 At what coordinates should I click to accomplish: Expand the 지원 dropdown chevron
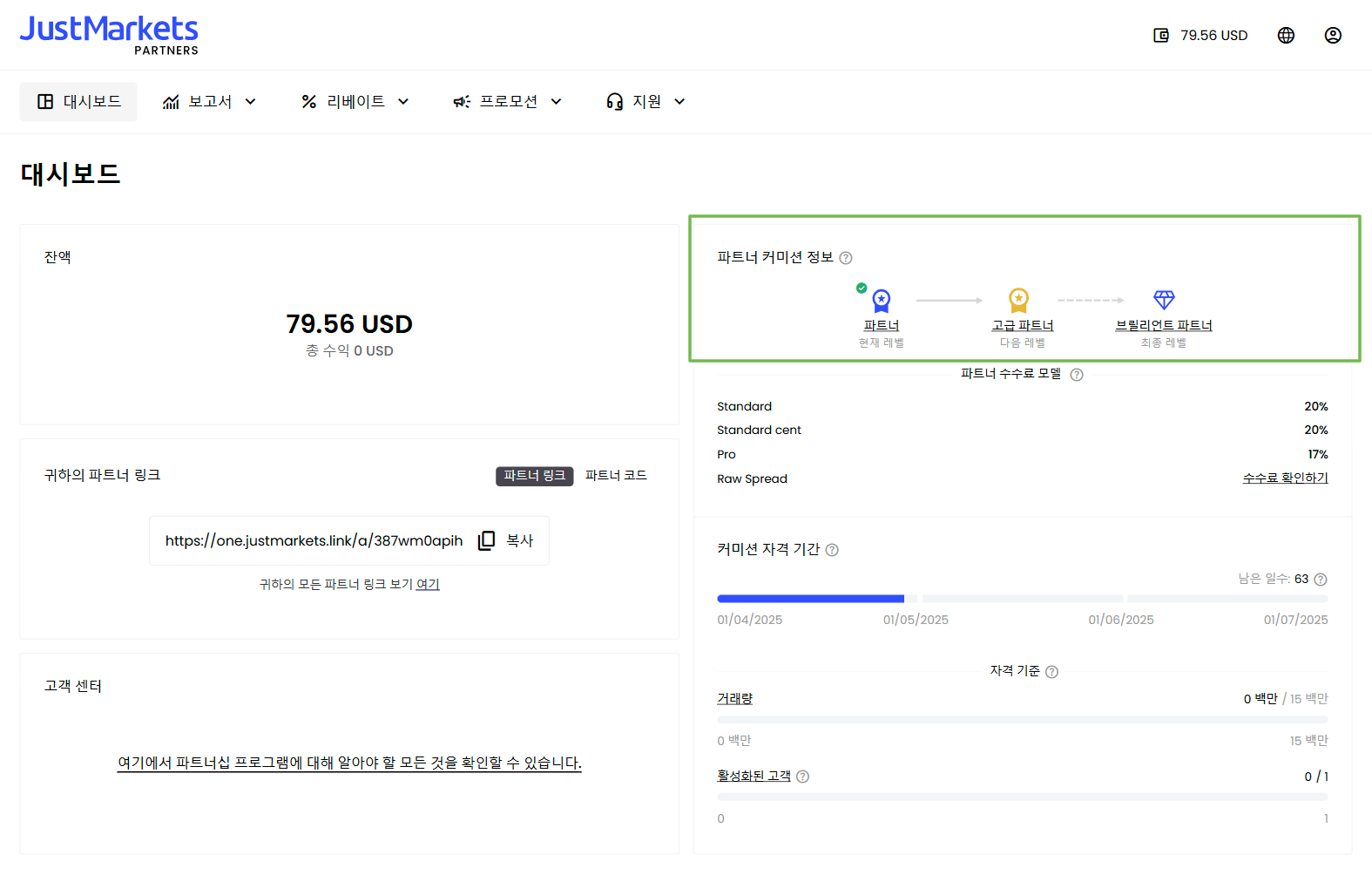tap(679, 102)
